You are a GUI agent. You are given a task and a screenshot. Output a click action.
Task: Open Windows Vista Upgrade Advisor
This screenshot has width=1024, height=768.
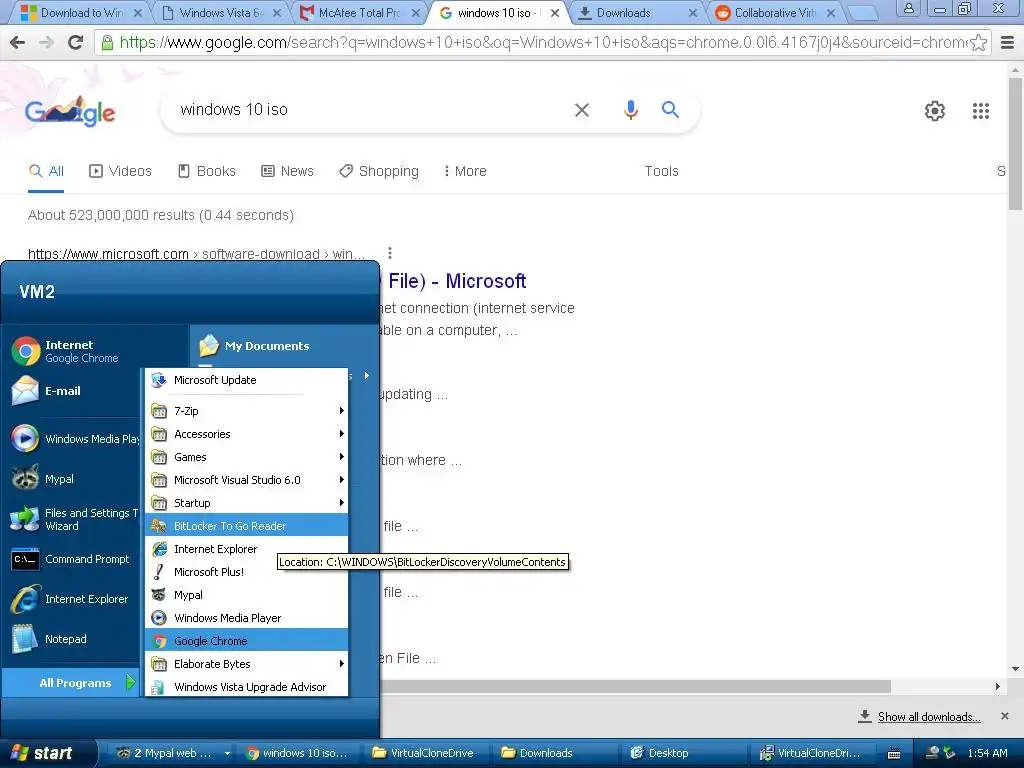247,687
